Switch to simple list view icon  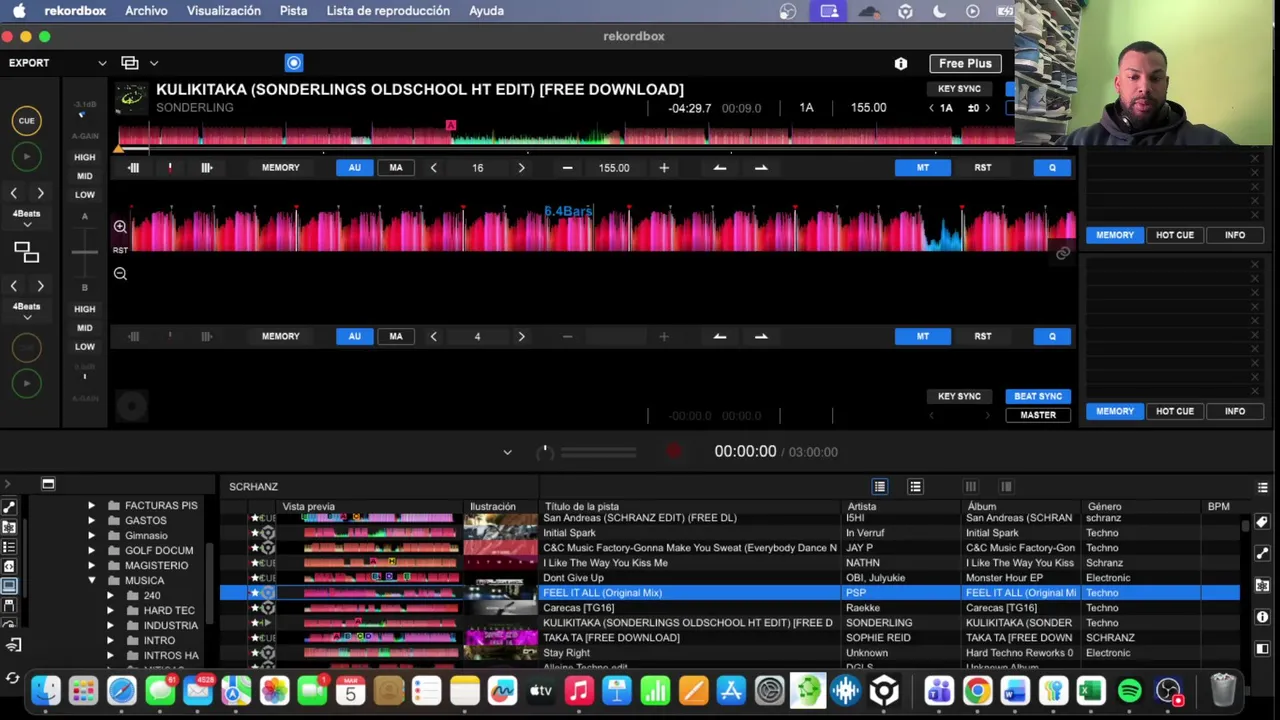(x=915, y=486)
